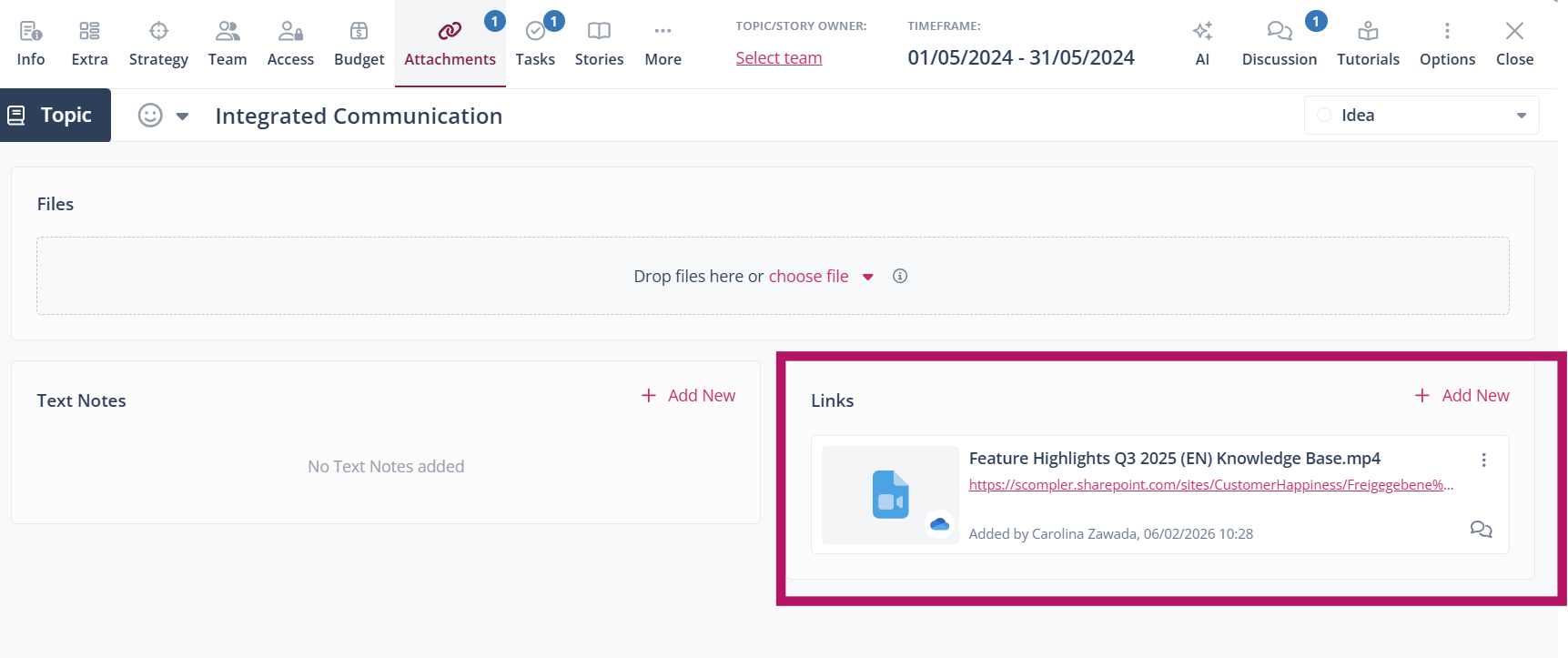Open the AI assistant sparkle icon
This screenshot has width=1568, height=658.
pyautogui.click(x=1202, y=32)
